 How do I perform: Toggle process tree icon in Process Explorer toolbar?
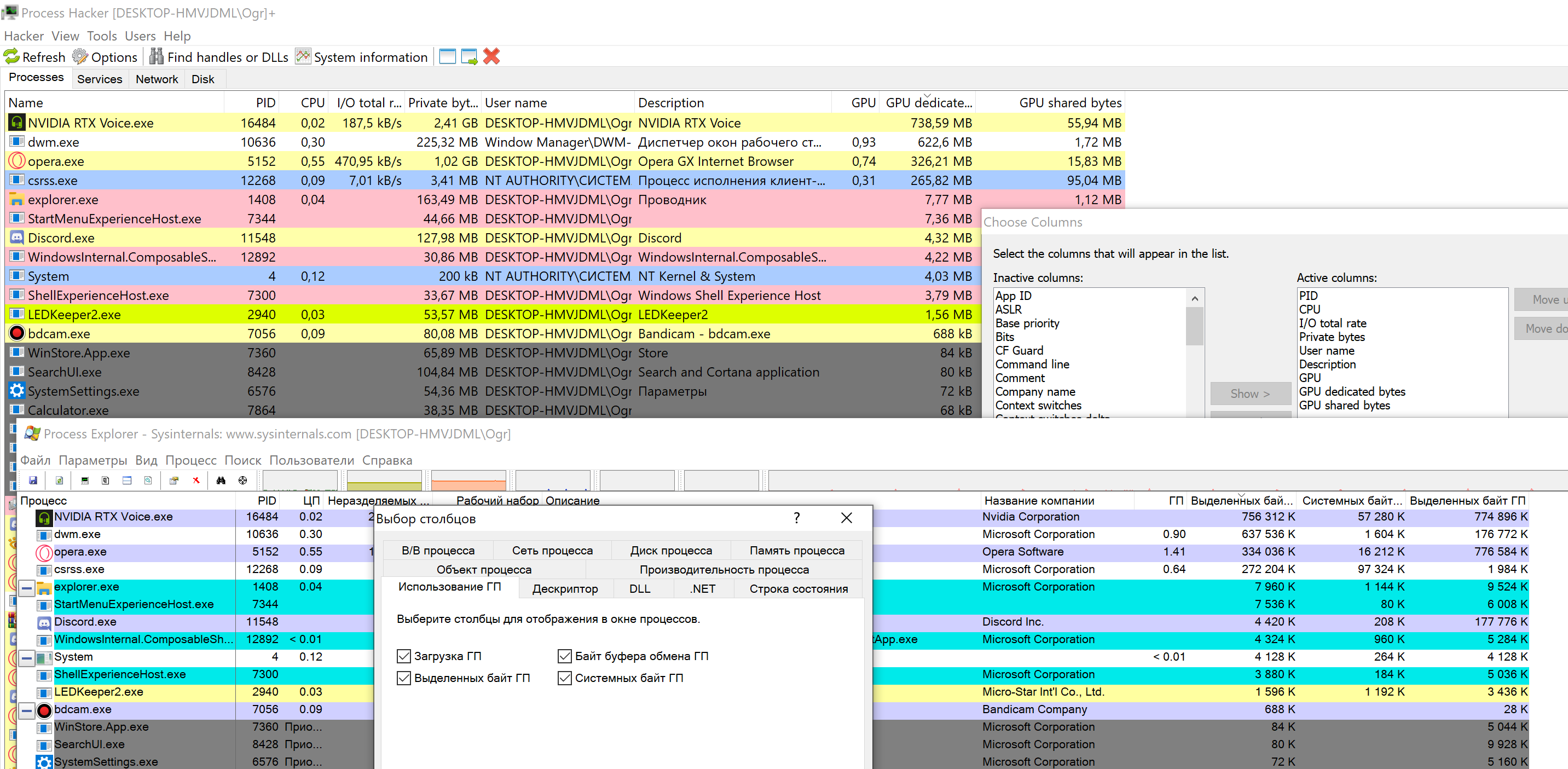[x=106, y=481]
